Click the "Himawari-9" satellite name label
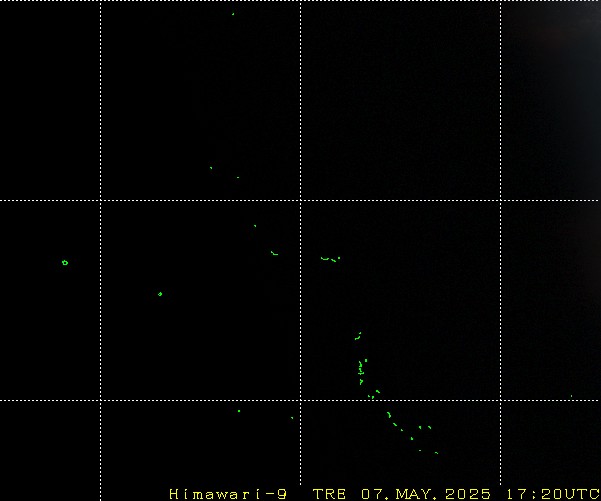Viewport: 601px width, 501px height. [x=228, y=494]
